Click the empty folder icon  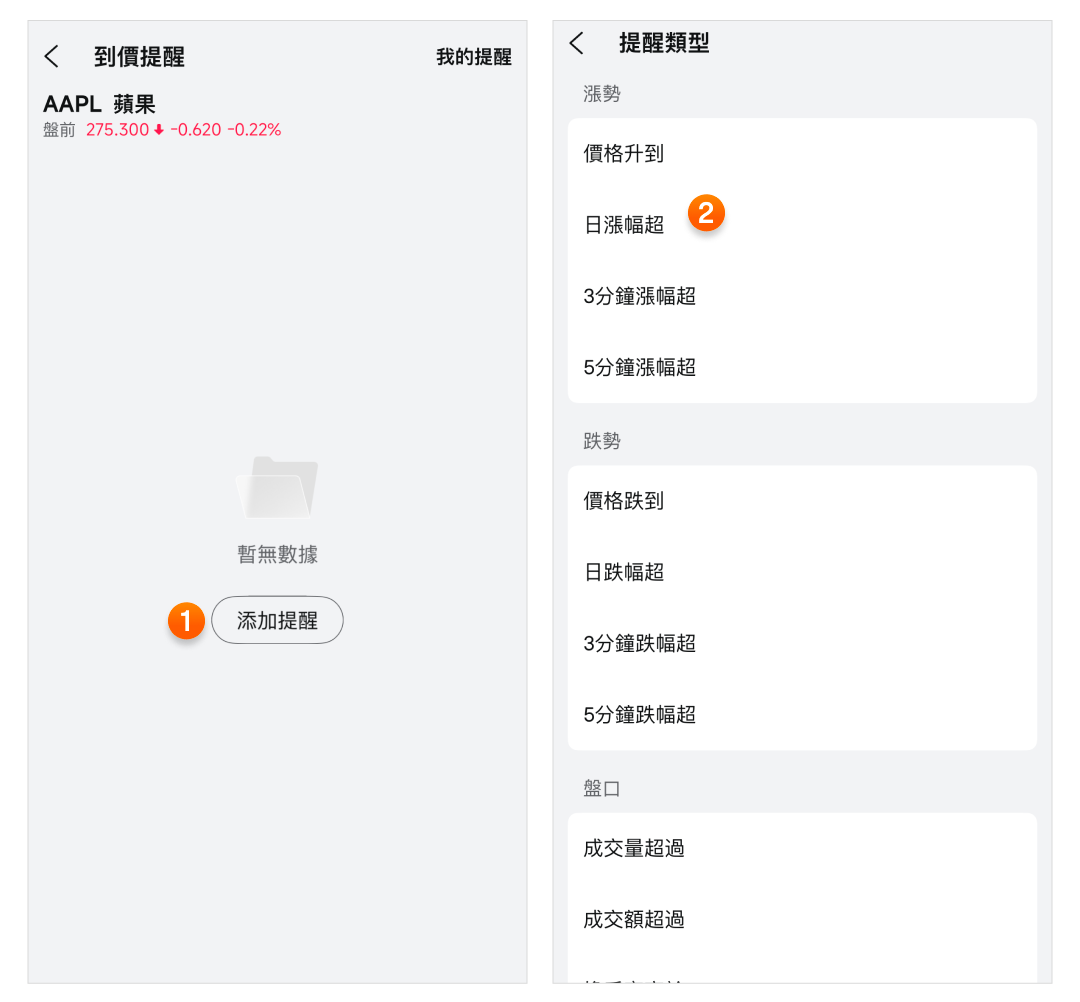point(277,487)
